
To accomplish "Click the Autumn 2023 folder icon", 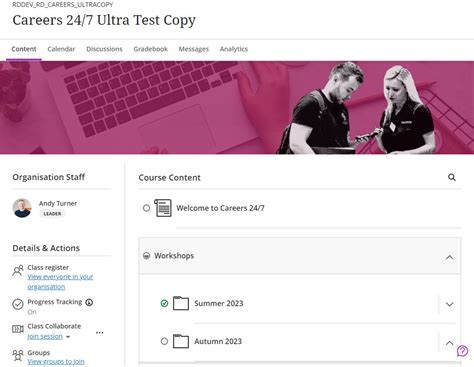I will pyautogui.click(x=181, y=341).
